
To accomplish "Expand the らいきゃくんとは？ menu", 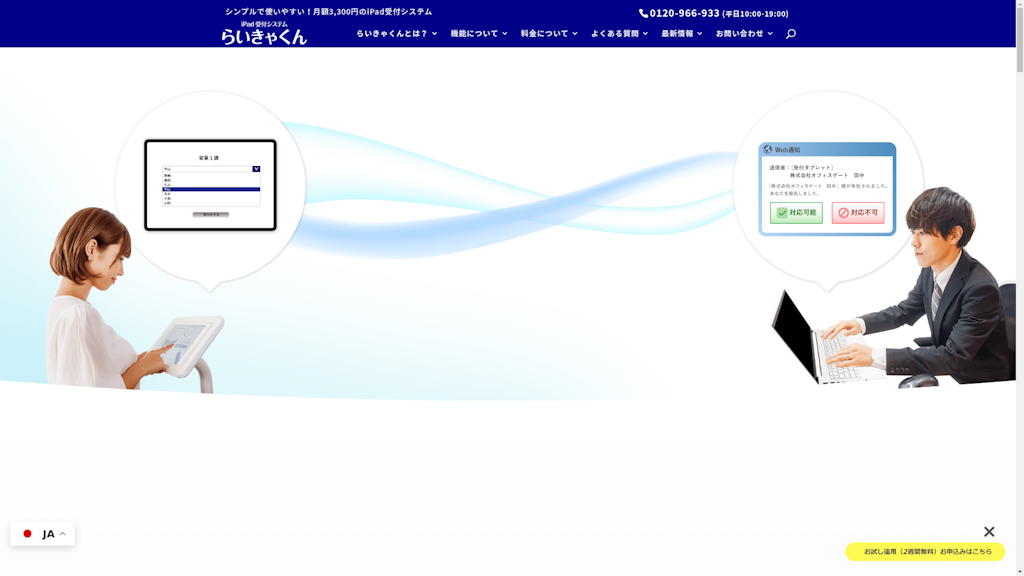I will coord(396,34).
